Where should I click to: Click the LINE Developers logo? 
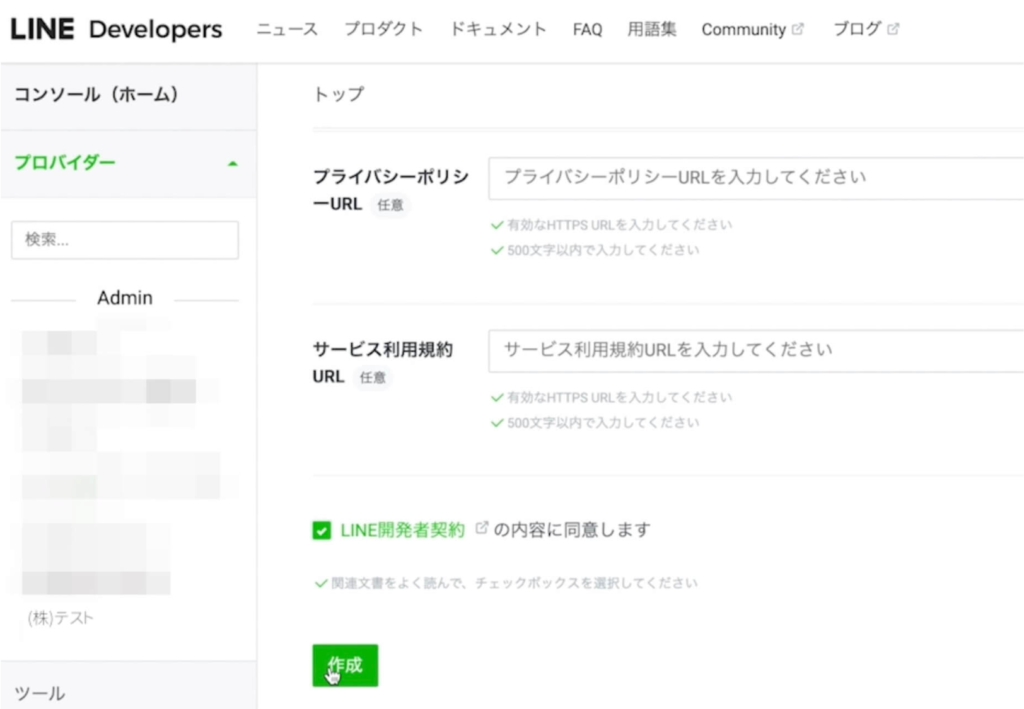116,30
